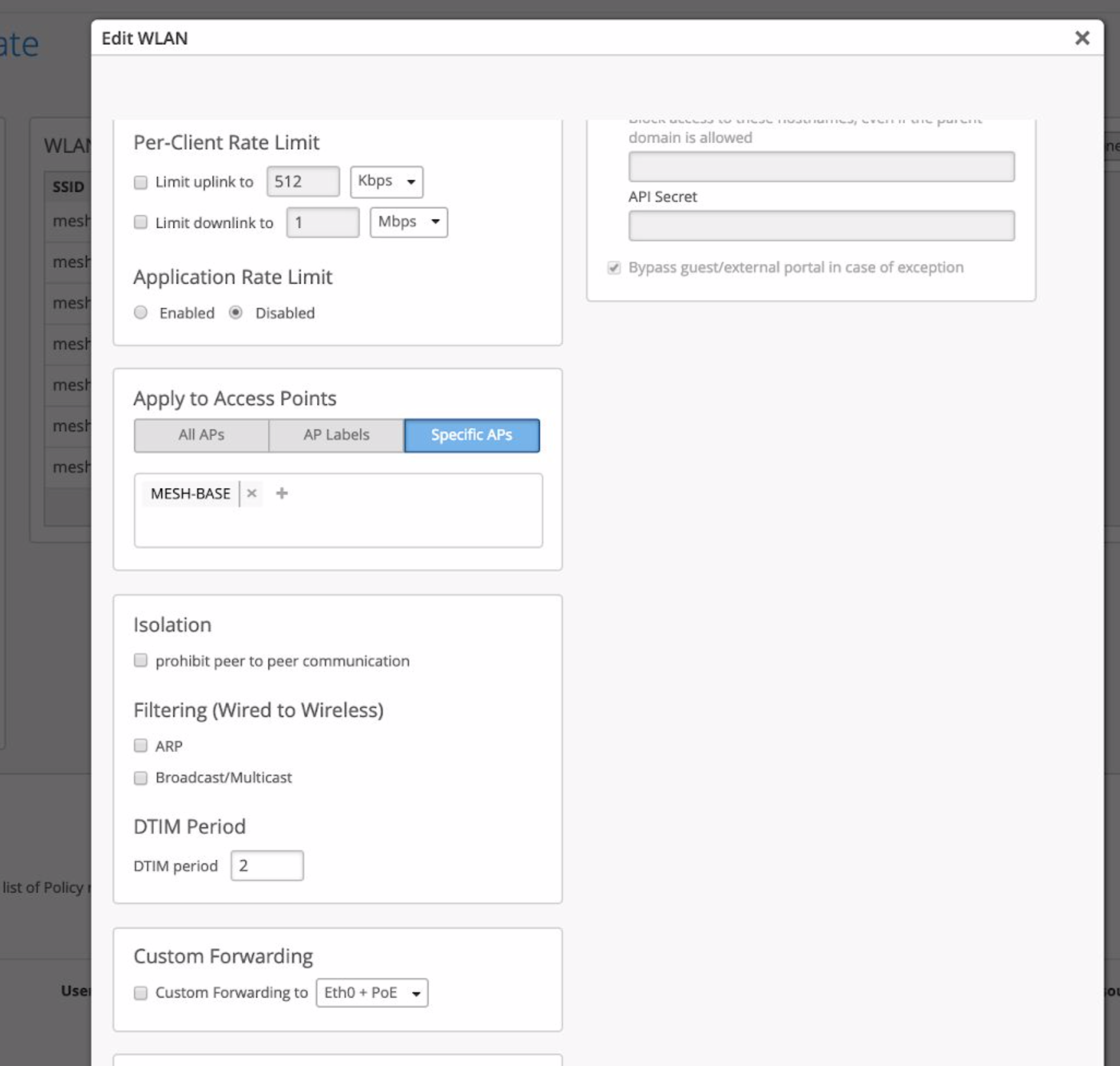
Task: Select Enabled for Application Rate Limit
Action: tap(141, 313)
